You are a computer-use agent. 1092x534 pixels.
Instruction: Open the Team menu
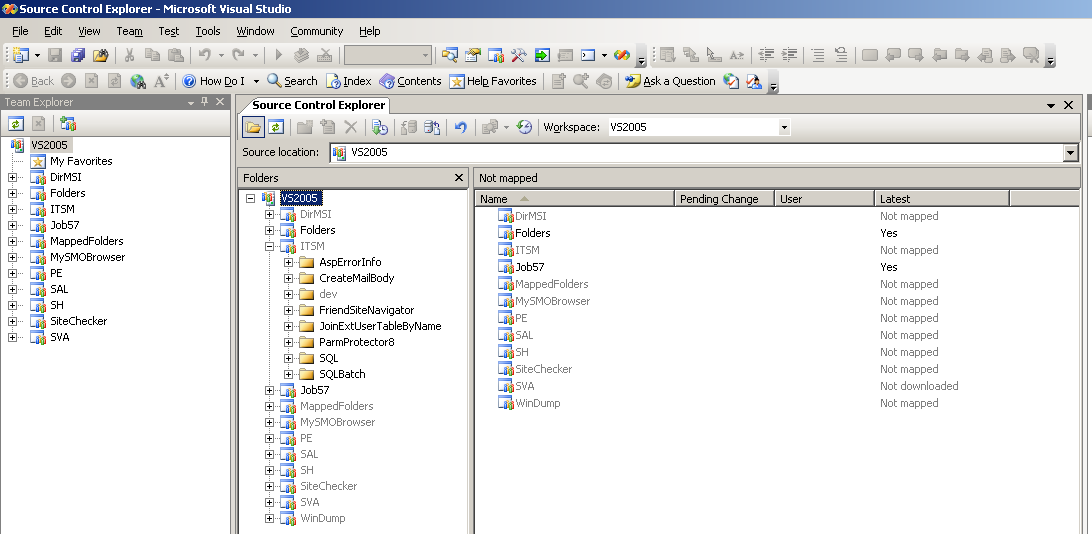tap(130, 31)
